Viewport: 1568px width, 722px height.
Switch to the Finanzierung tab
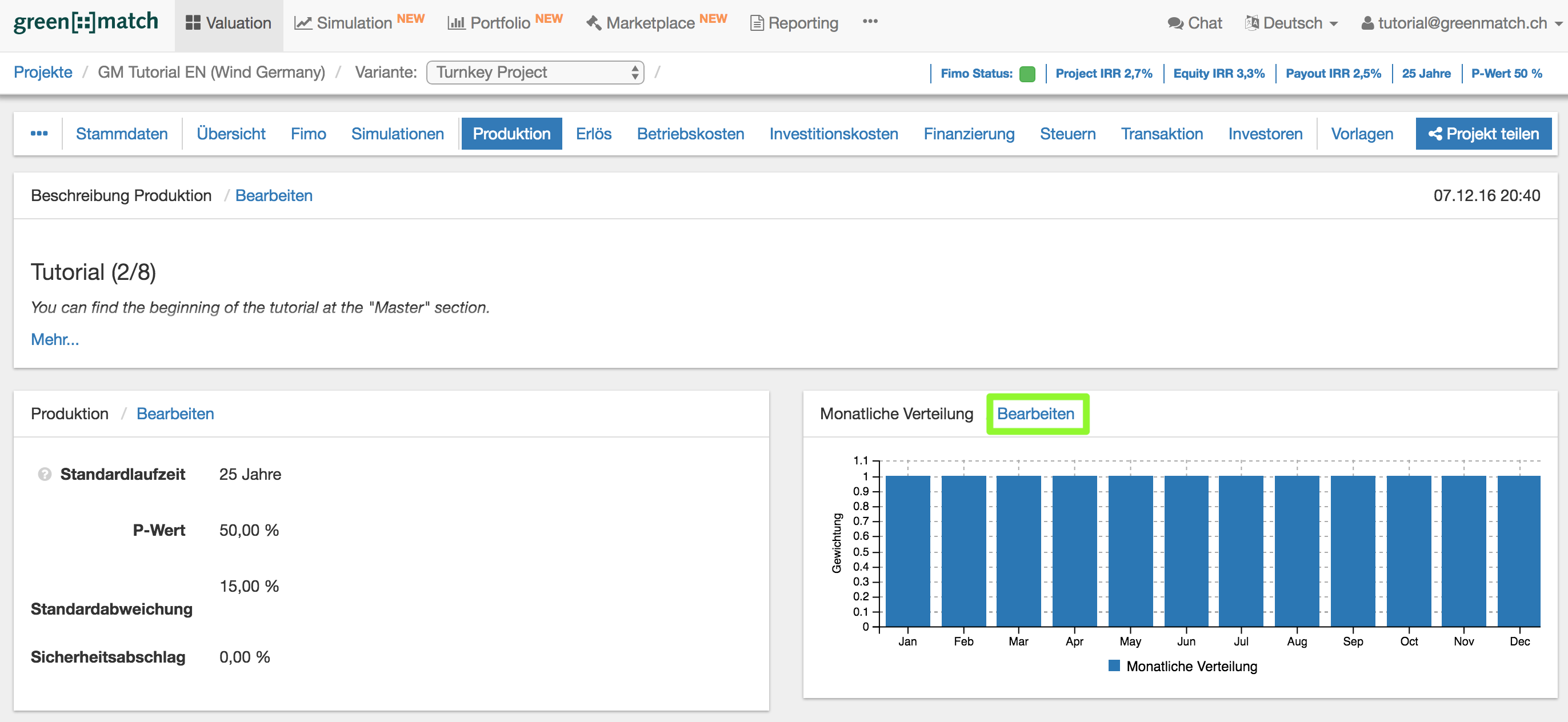coord(969,133)
